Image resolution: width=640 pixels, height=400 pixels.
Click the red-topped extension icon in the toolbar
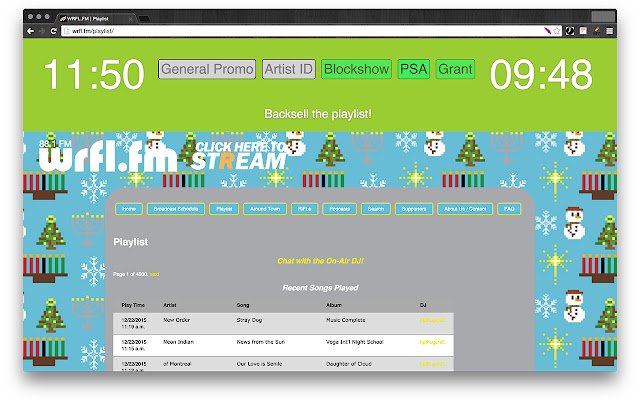click(584, 31)
